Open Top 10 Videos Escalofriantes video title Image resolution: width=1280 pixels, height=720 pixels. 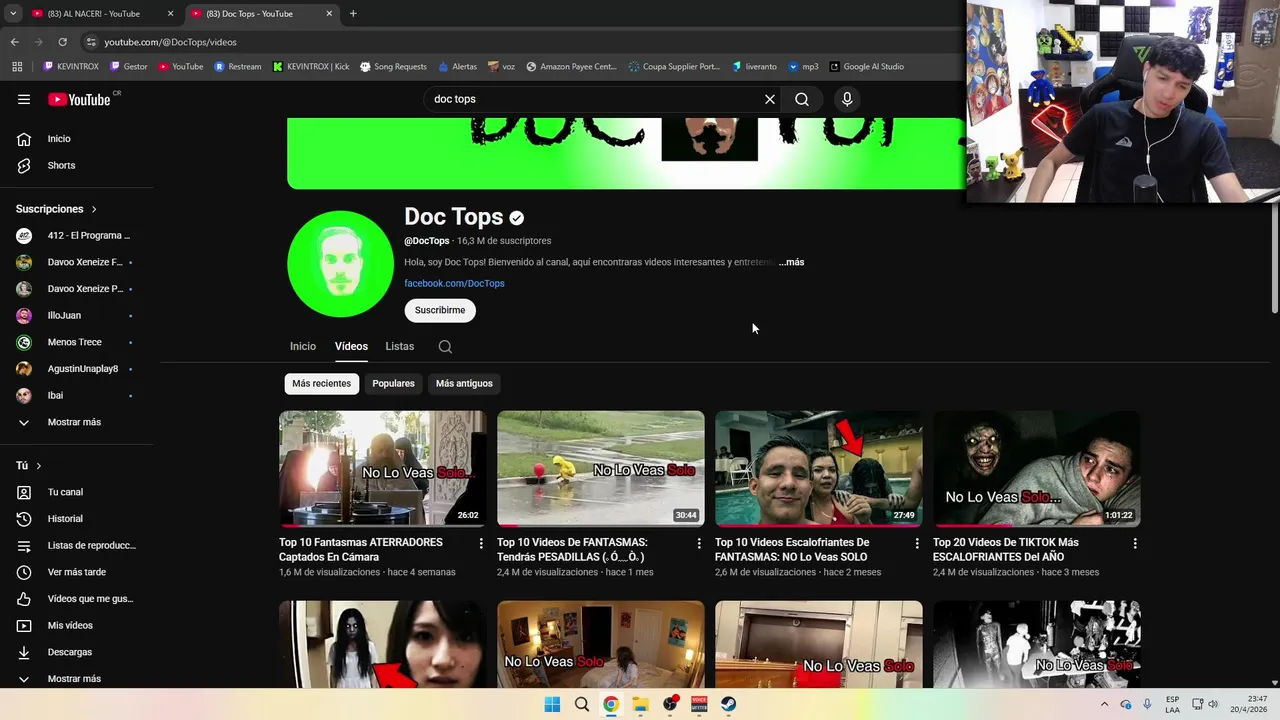pos(792,549)
